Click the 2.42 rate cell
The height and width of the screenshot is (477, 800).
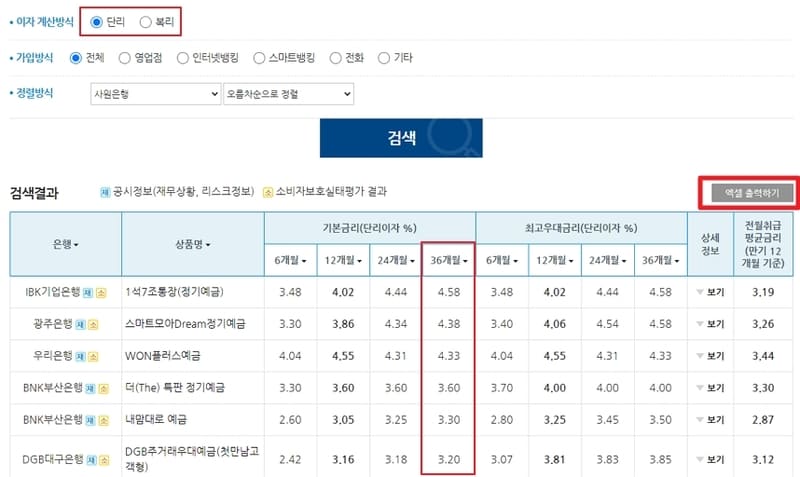tap(290, 460)
